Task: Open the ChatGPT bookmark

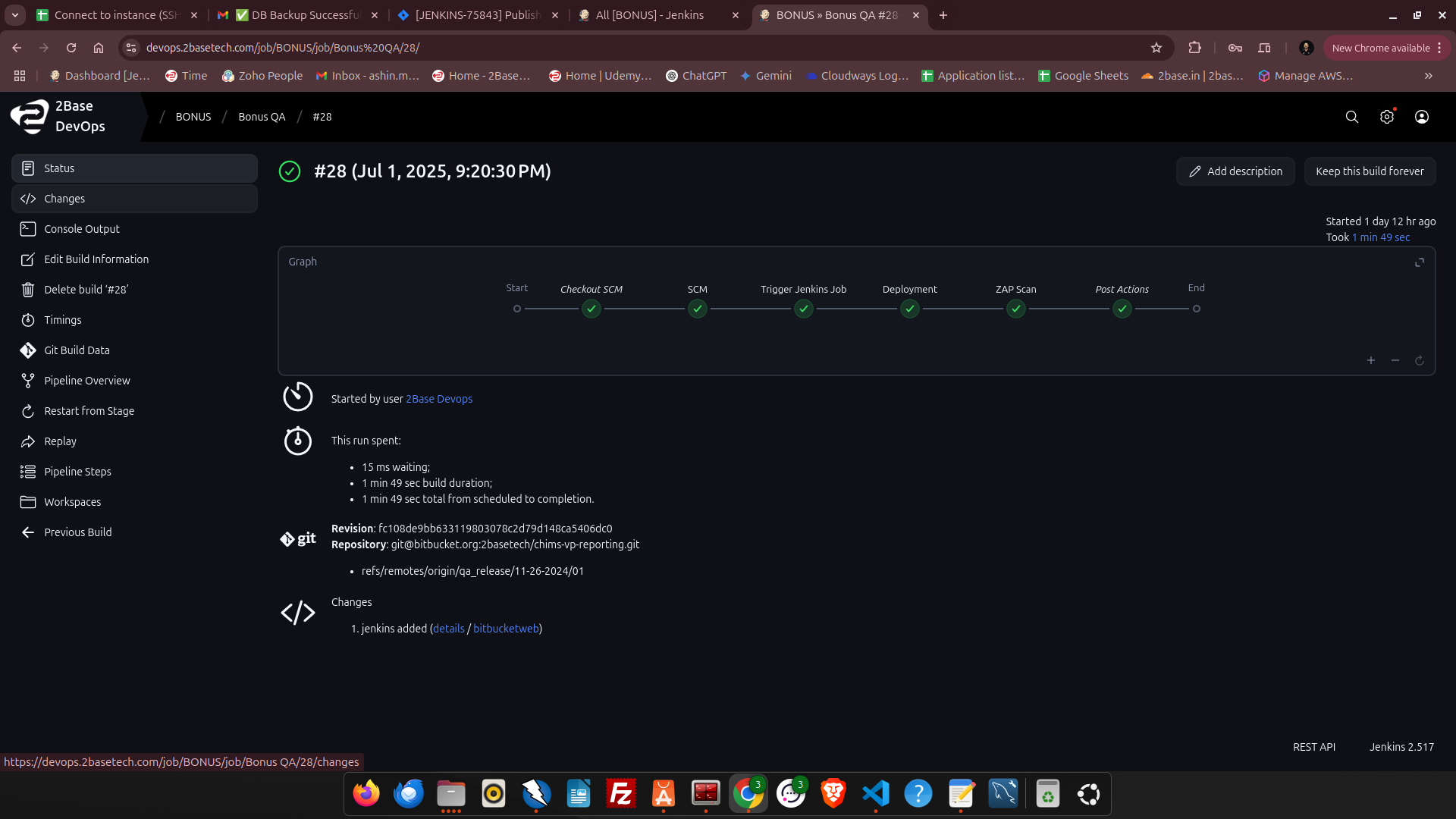Action: pyautogui.click(x=696, y=76)
